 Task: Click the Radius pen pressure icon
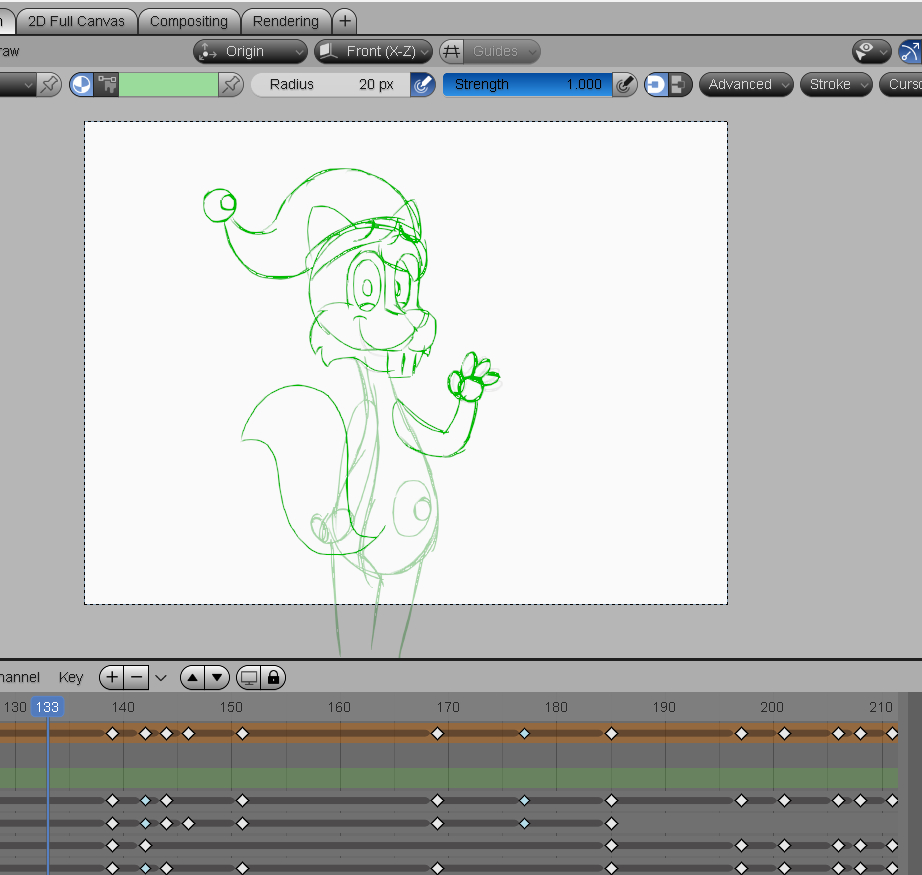423,85
